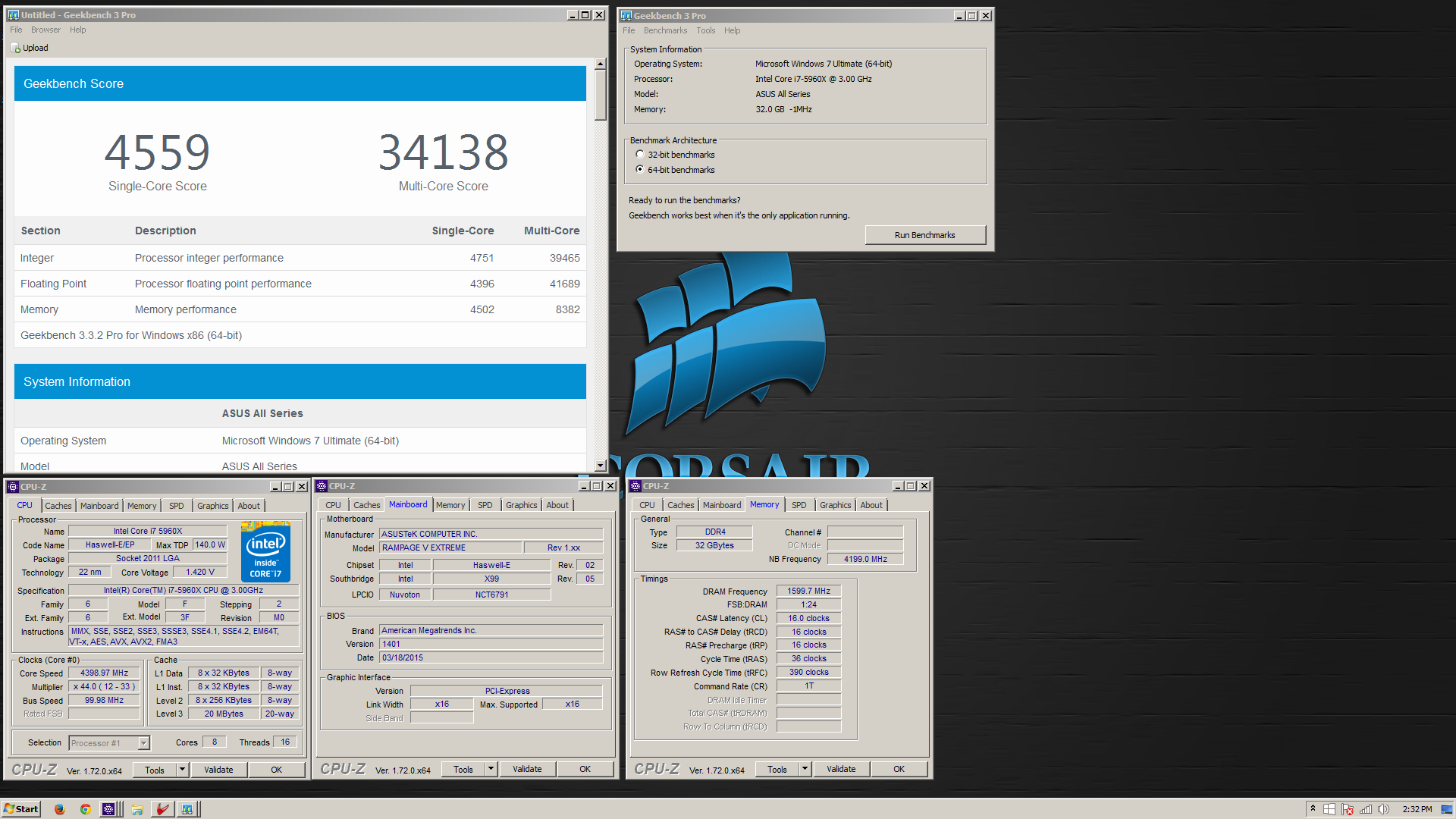Viewport: 1456px width, 819px height.
Task: Click the taskbar clock showing 2:32 PM
Action: tap(1417, 809)
